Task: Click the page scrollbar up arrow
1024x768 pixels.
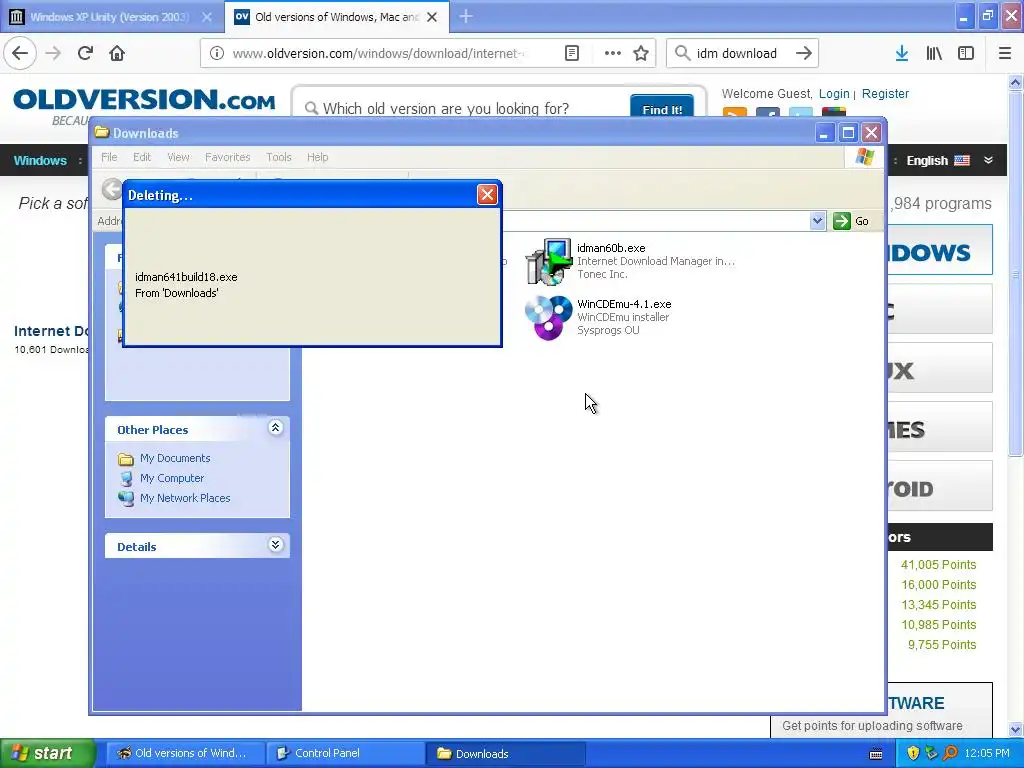Action: click(1015, 82)
